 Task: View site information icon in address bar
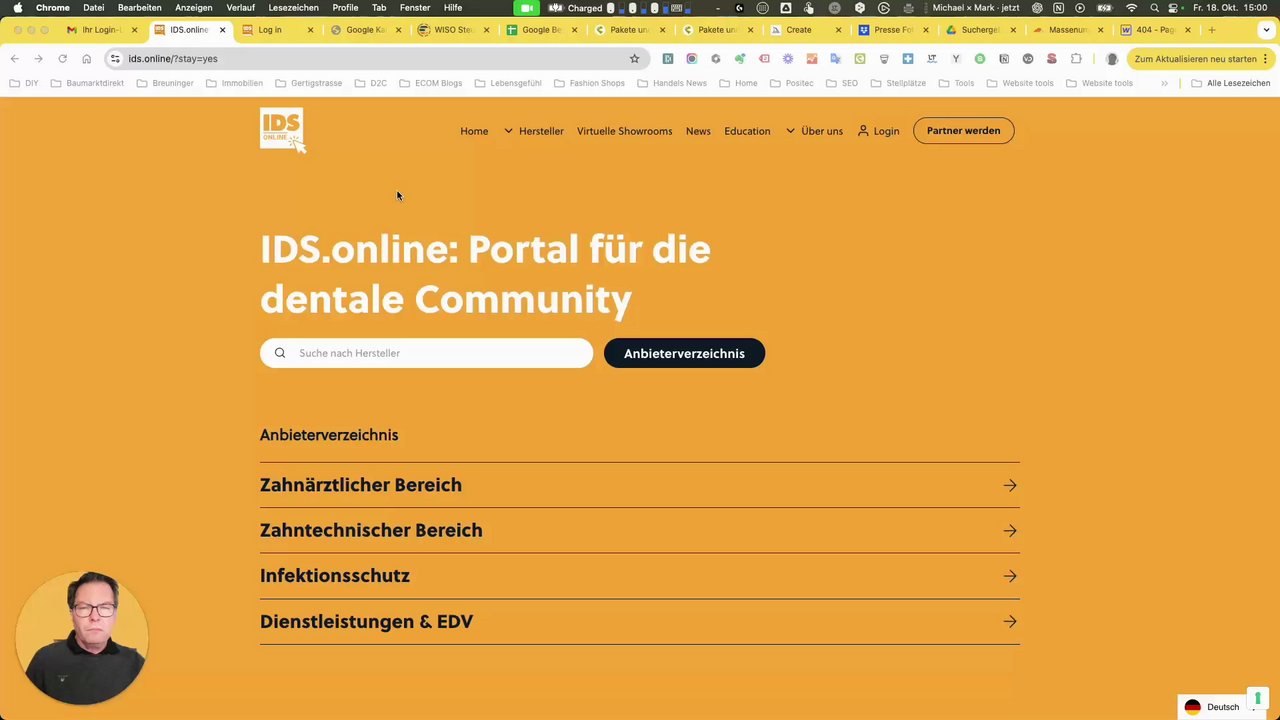point(115,59)
